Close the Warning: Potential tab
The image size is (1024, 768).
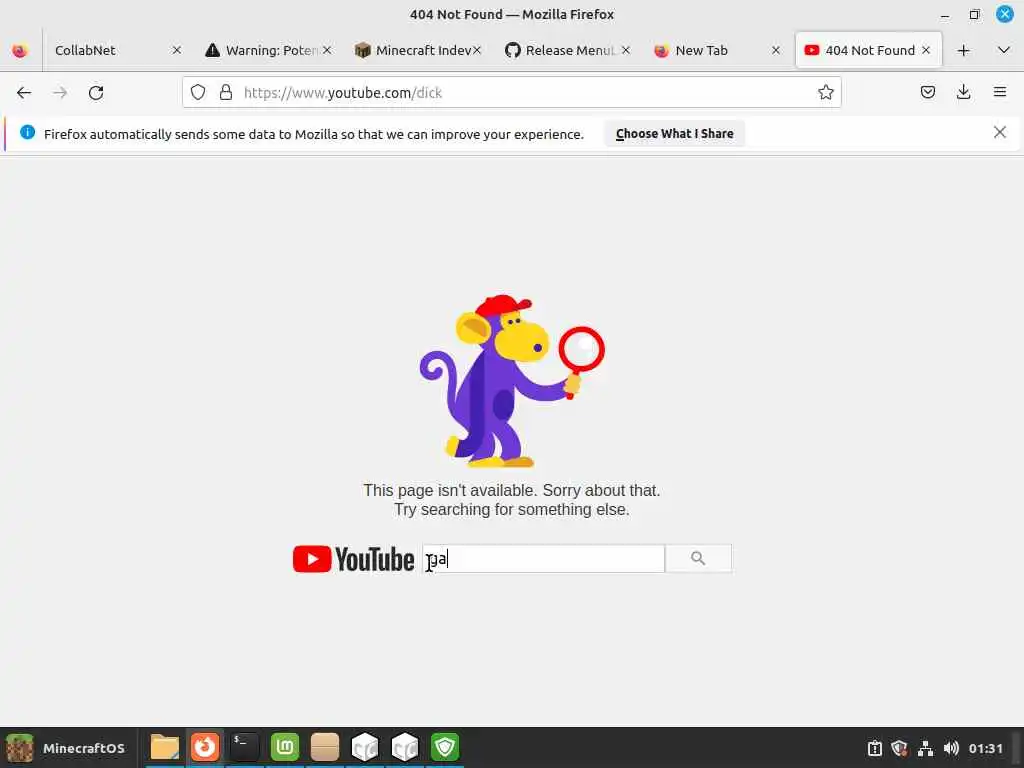pyautogui.click(x=327, y=50)
